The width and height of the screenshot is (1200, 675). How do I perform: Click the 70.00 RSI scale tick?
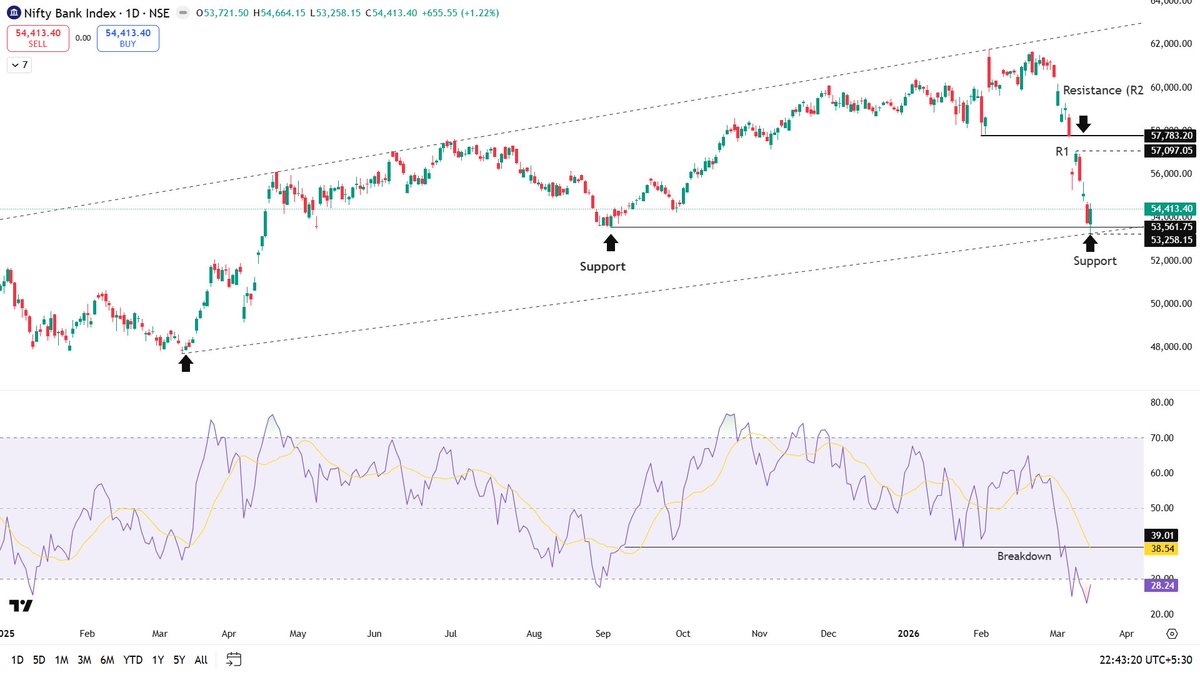[1162, 437]
